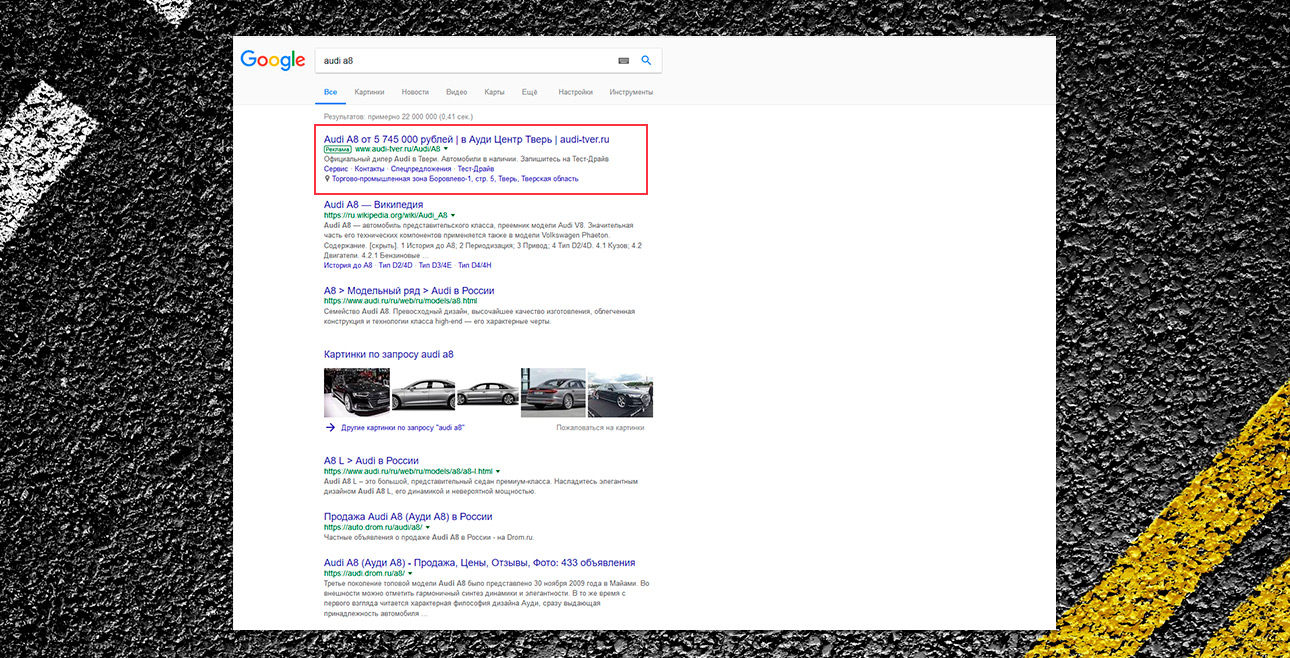The height and width of the screenshot is (658, 1290).
Task: Open the Настройки dropdown
Action: tap(576, 91)
